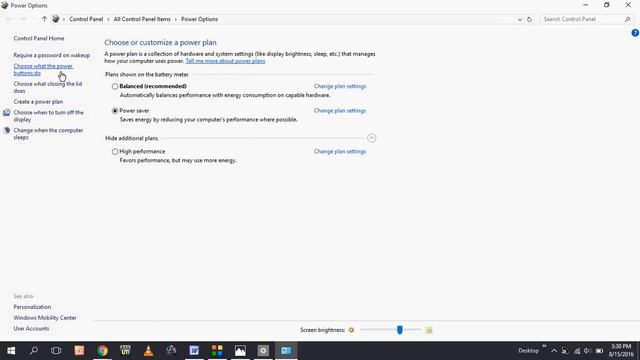Image resolution: width=640 pixels, height=360 pixels.
Task: Open Settings gear in taskbar
Action: pyautogui.click(x=263, y=351)
